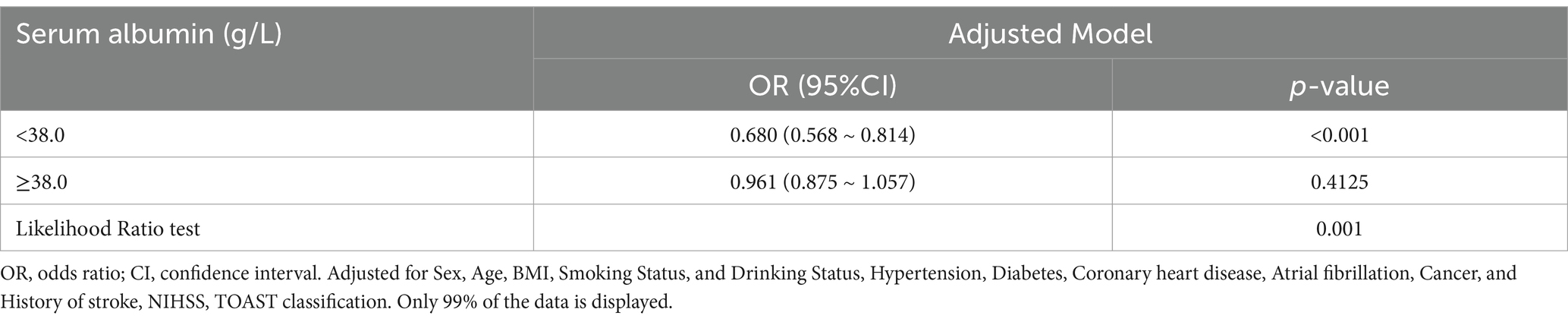Image resolution: width=1568 pixels, height=322 pixels.
Task: Click the empty OR cell in Likelihood Ratio row
Action: (x=822, y=228)
